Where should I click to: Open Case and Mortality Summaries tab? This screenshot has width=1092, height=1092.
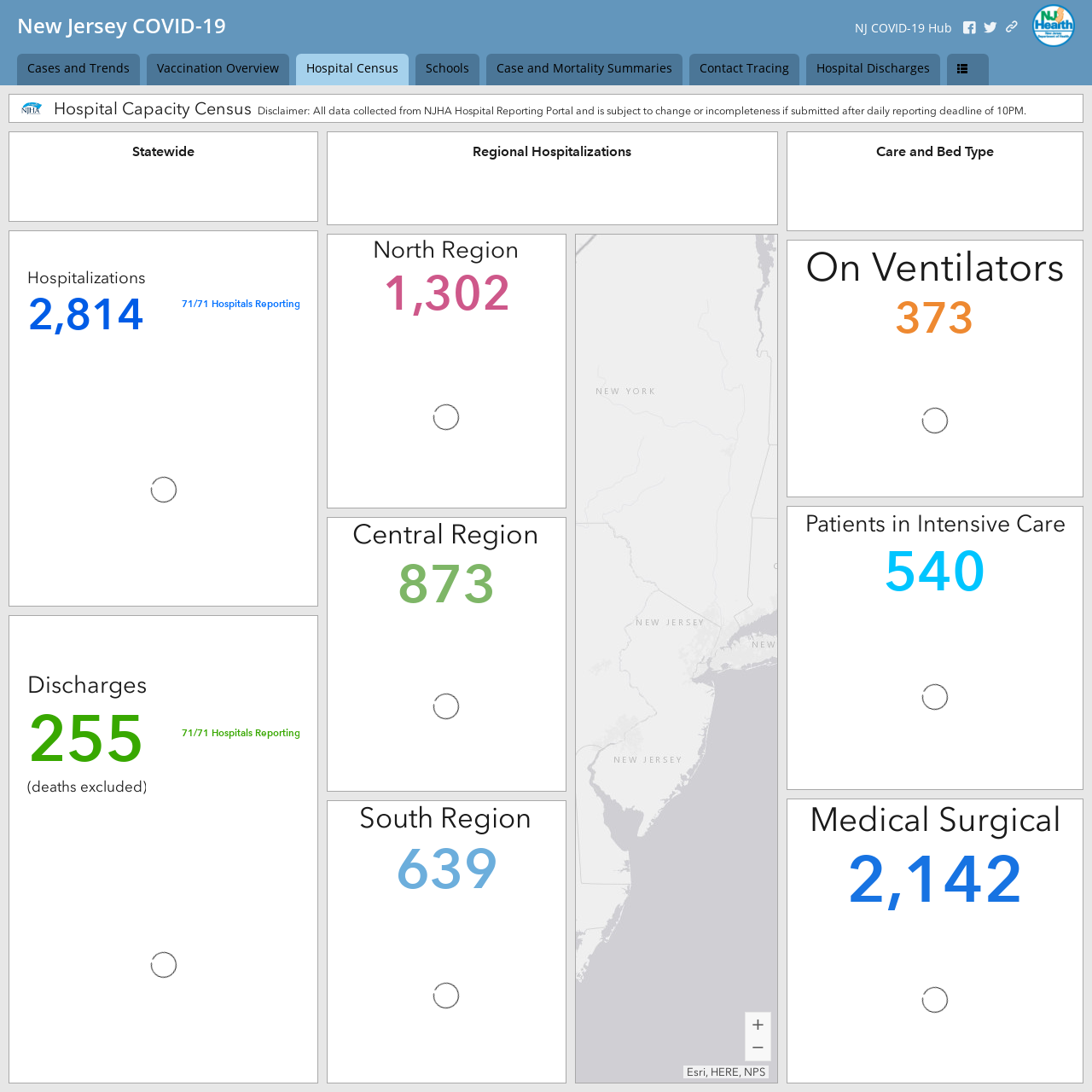coord(584,69)
